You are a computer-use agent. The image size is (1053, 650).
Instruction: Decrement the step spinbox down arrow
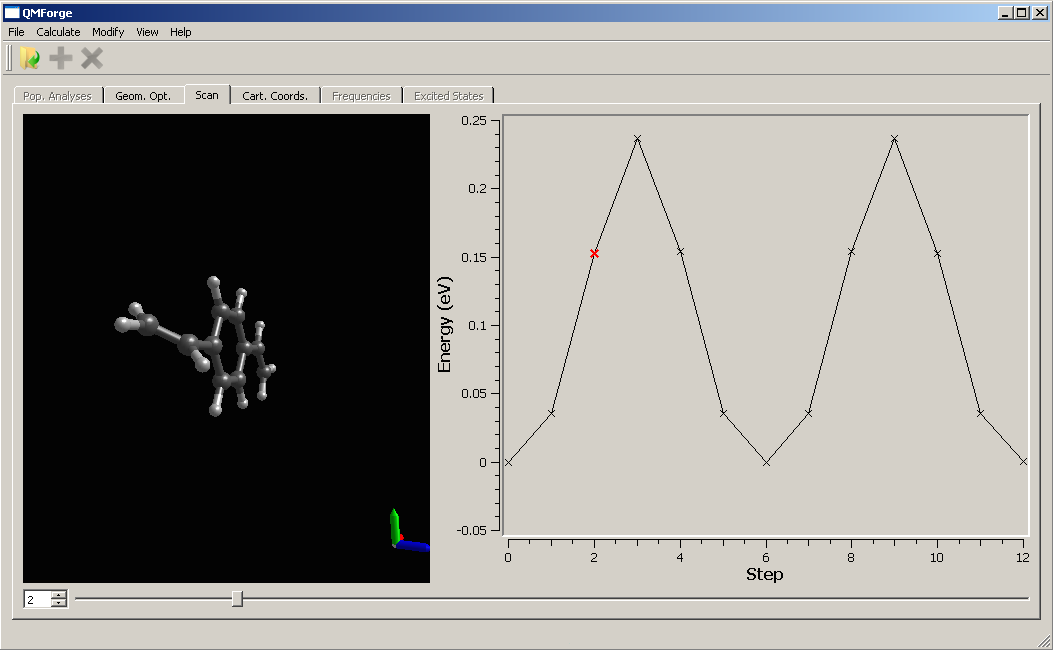pos(59,603)
